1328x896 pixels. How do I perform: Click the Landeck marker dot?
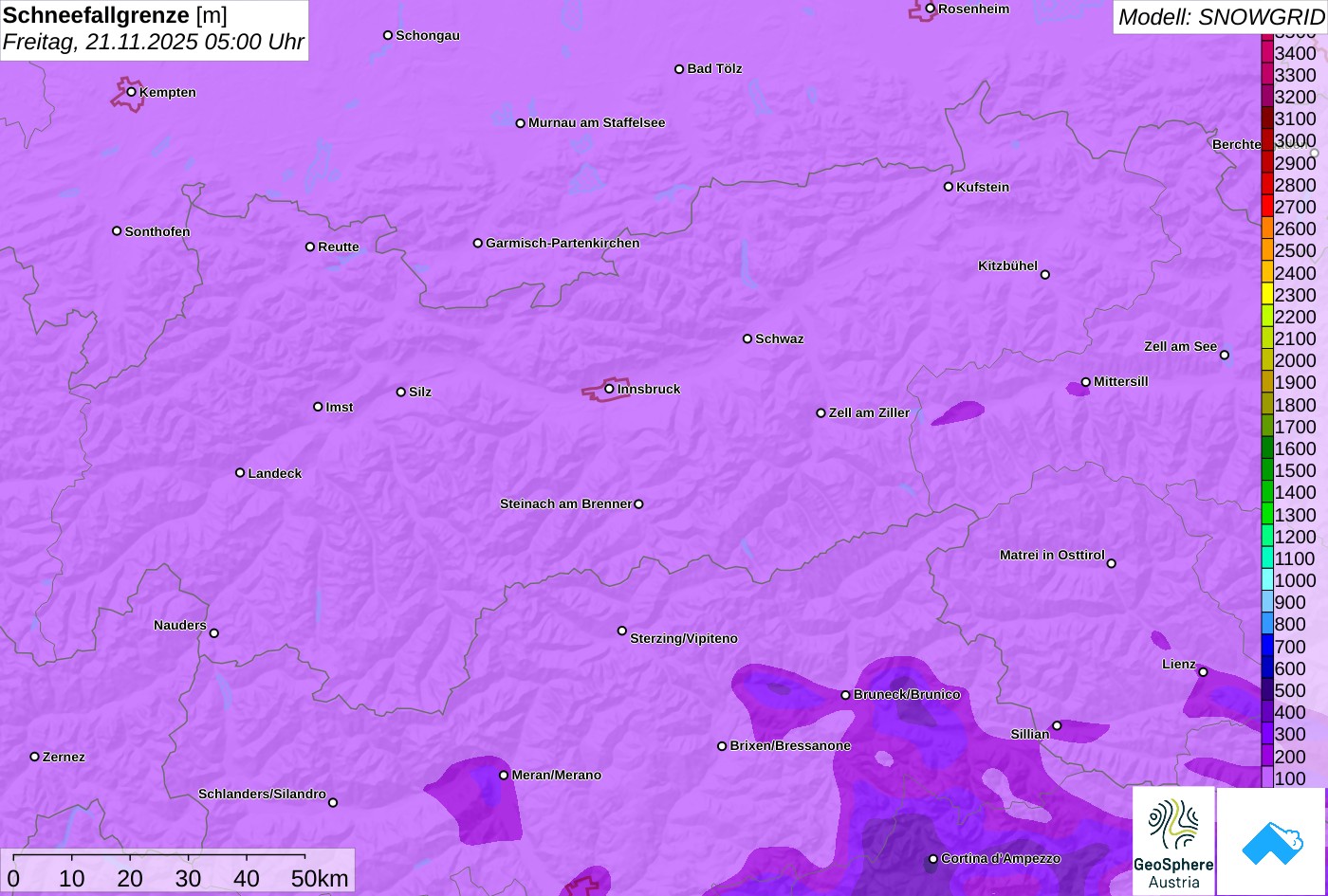point(240,472)
